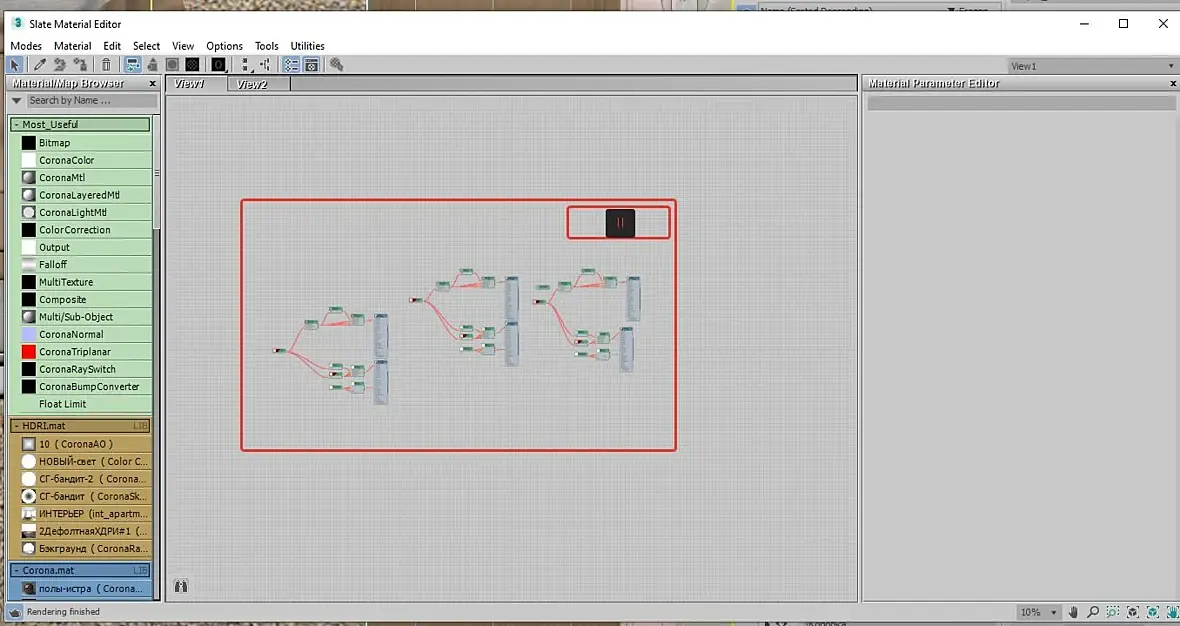Switch to the View2 tab
The height and width of the screenshot is (626, 1180).
[x=259, y=84]
